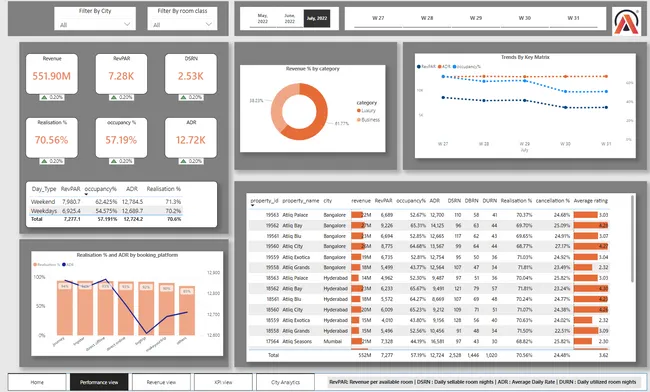Click the Business legend swatch in donut chart
This screenshot has height=392, width=650.
(x=359, y=120)
